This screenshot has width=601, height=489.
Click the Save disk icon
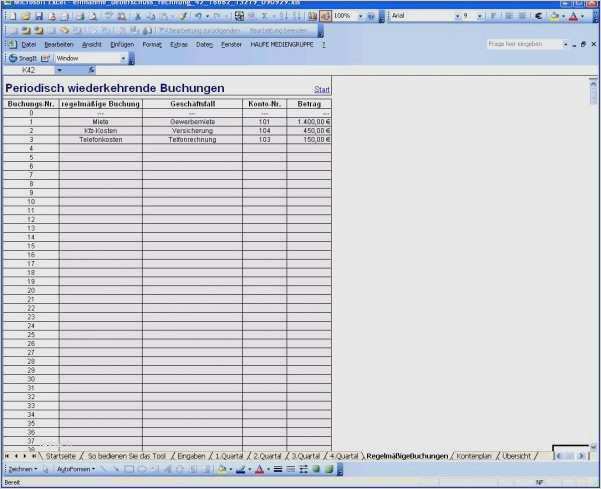(39, 16)
